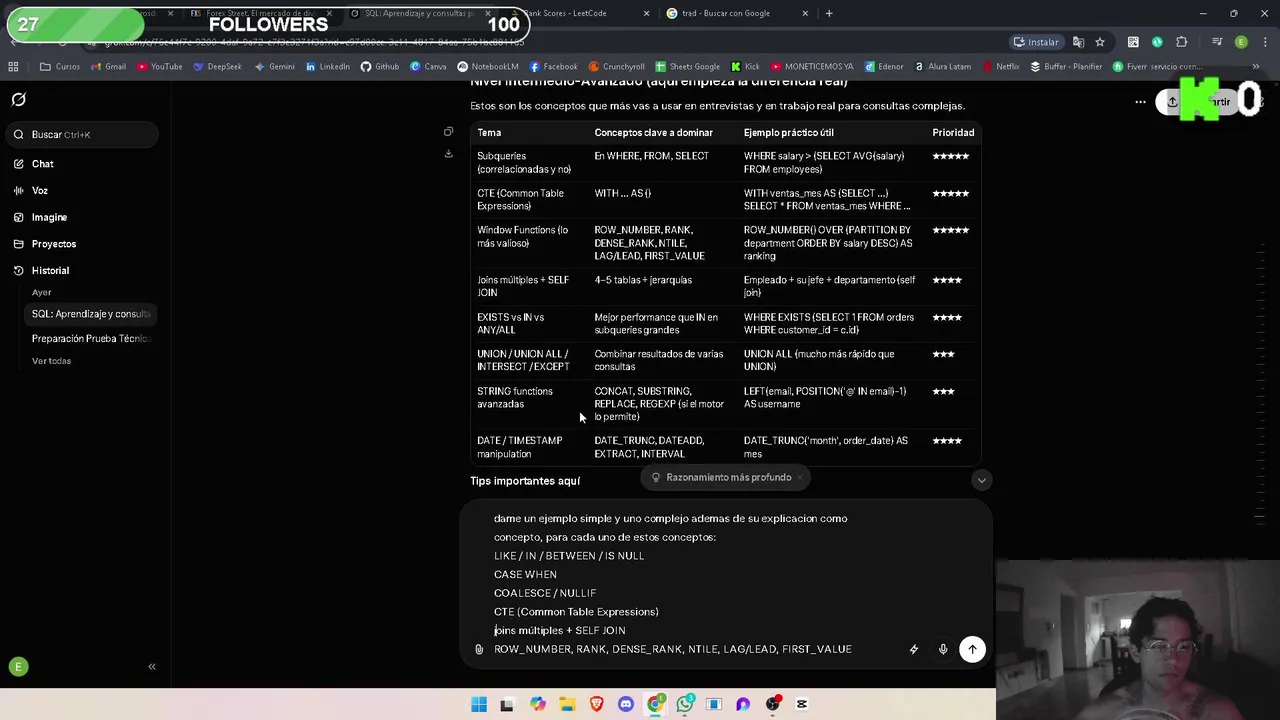This screenshot has height=720, width=1280.
Task: Open Brave browser from the taskbar
Action: coord(597,704)
